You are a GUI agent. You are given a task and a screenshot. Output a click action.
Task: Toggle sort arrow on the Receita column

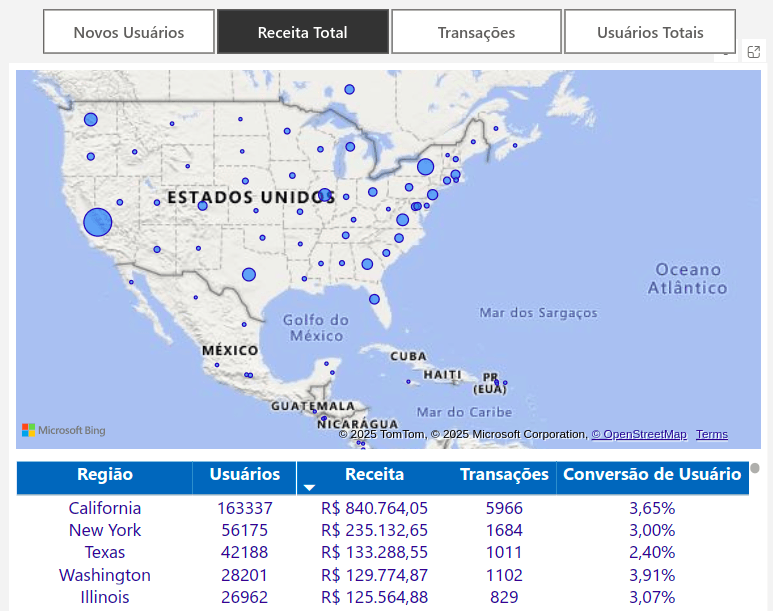310,487
